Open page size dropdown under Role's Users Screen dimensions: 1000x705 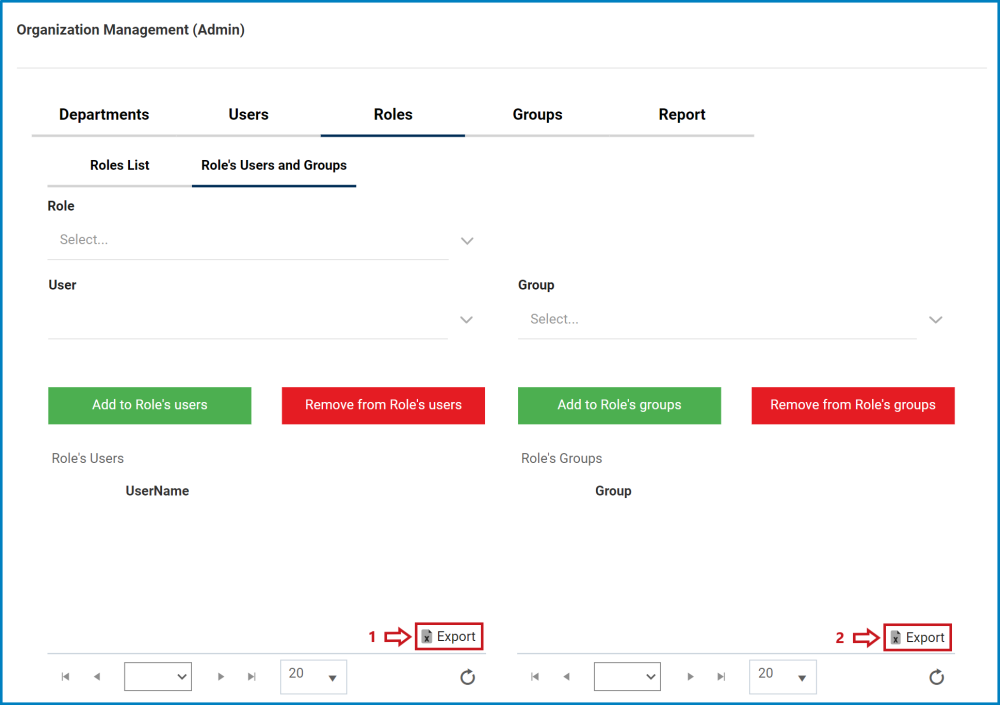(x=313, y=676)
